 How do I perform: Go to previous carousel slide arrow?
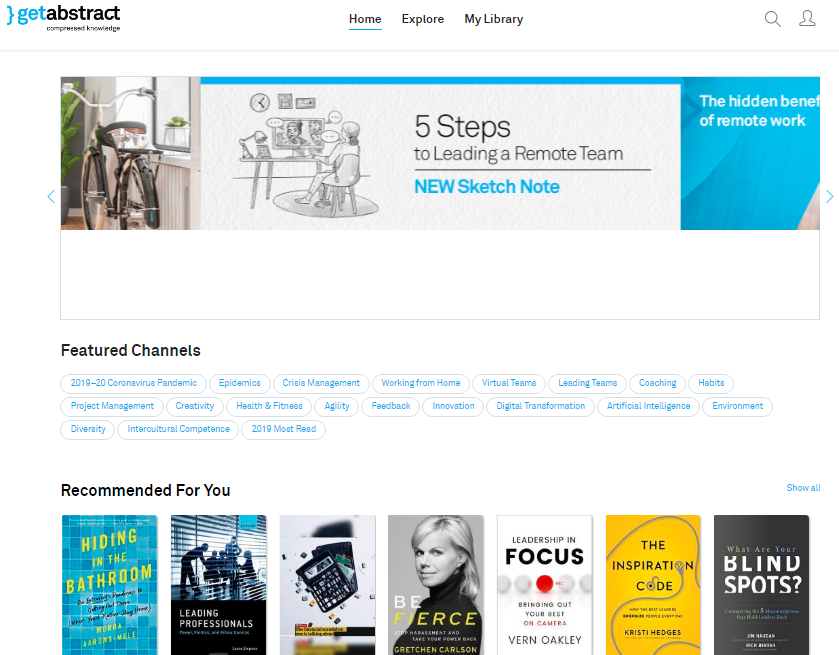click(51, 196)
